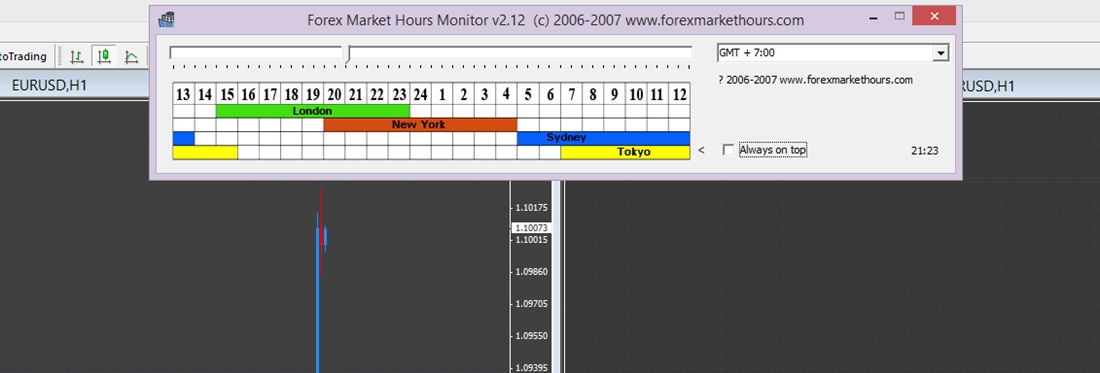Click the green London session bar
Viewport: 1100px width, 373px height.
312,111
